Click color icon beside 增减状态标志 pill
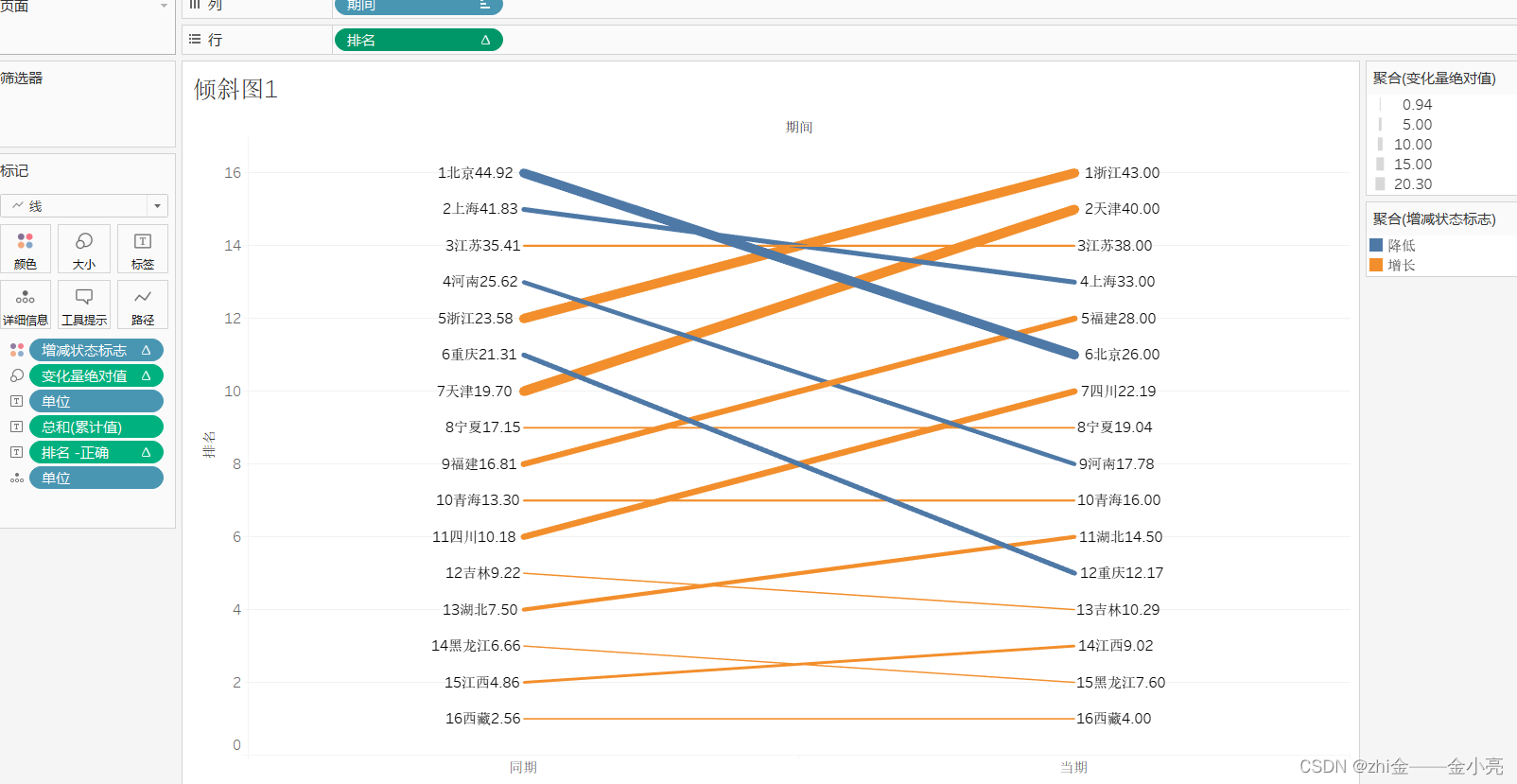Image resolution: width=1517 pixels, height=784 pixels. tap(17, 350)
